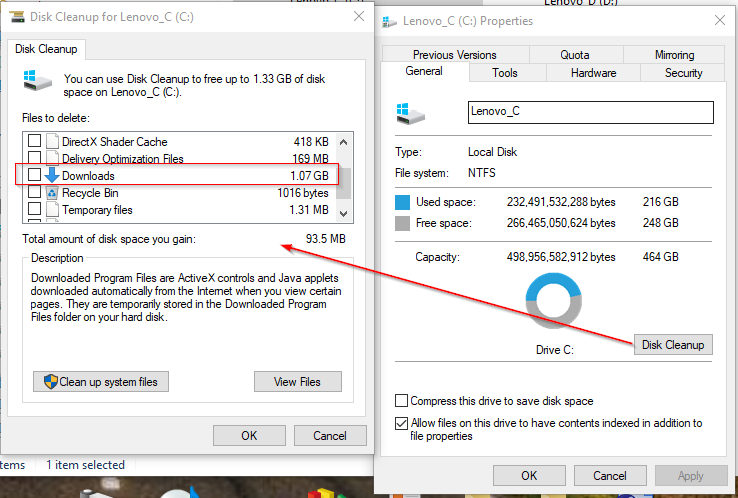Click 232,491,532,288 bytes used space value
The height and width of the screenshot is (498, 738).
click(x=561, y=202)
